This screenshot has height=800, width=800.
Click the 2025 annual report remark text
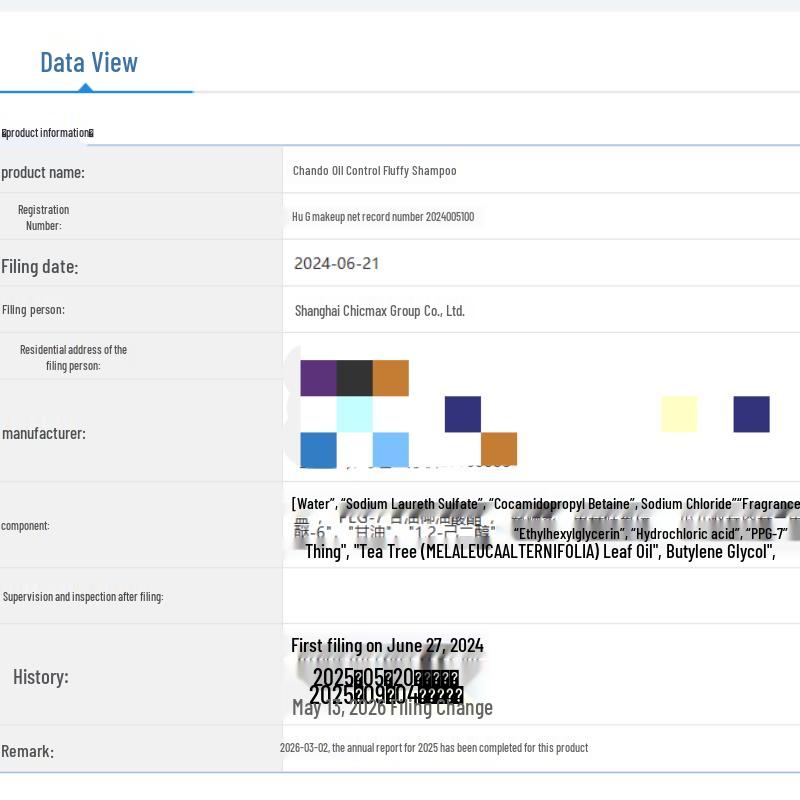[x=434, y=748]
